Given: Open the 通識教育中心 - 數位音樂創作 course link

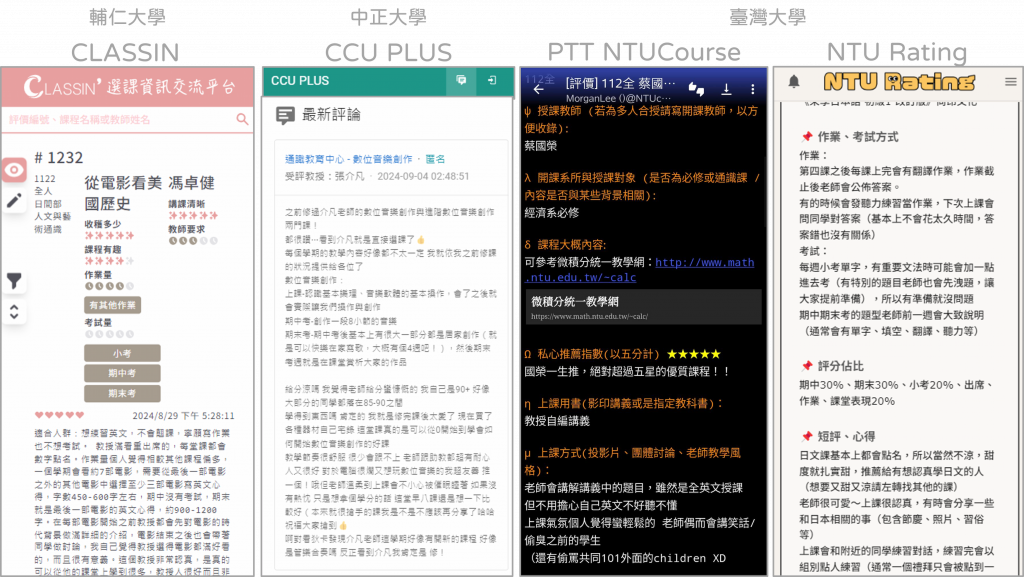Looking at the screenshot, I should (349, 159).
